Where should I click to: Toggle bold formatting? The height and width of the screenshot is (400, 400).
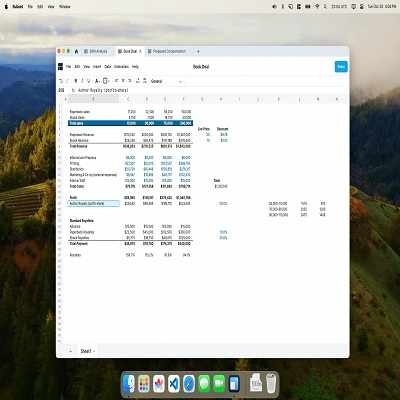point(76,81)
